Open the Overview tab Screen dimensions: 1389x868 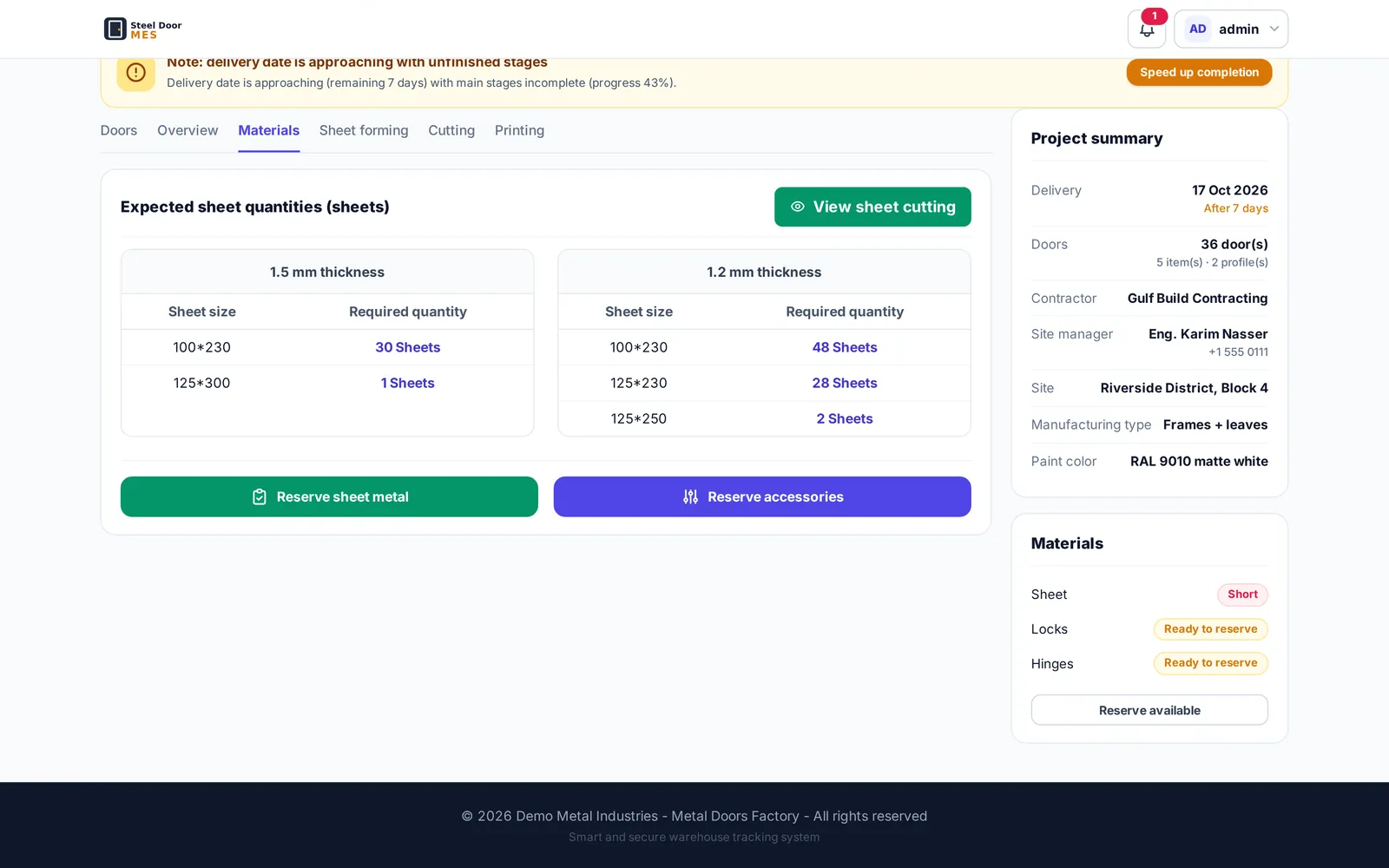tap(188, 130)
